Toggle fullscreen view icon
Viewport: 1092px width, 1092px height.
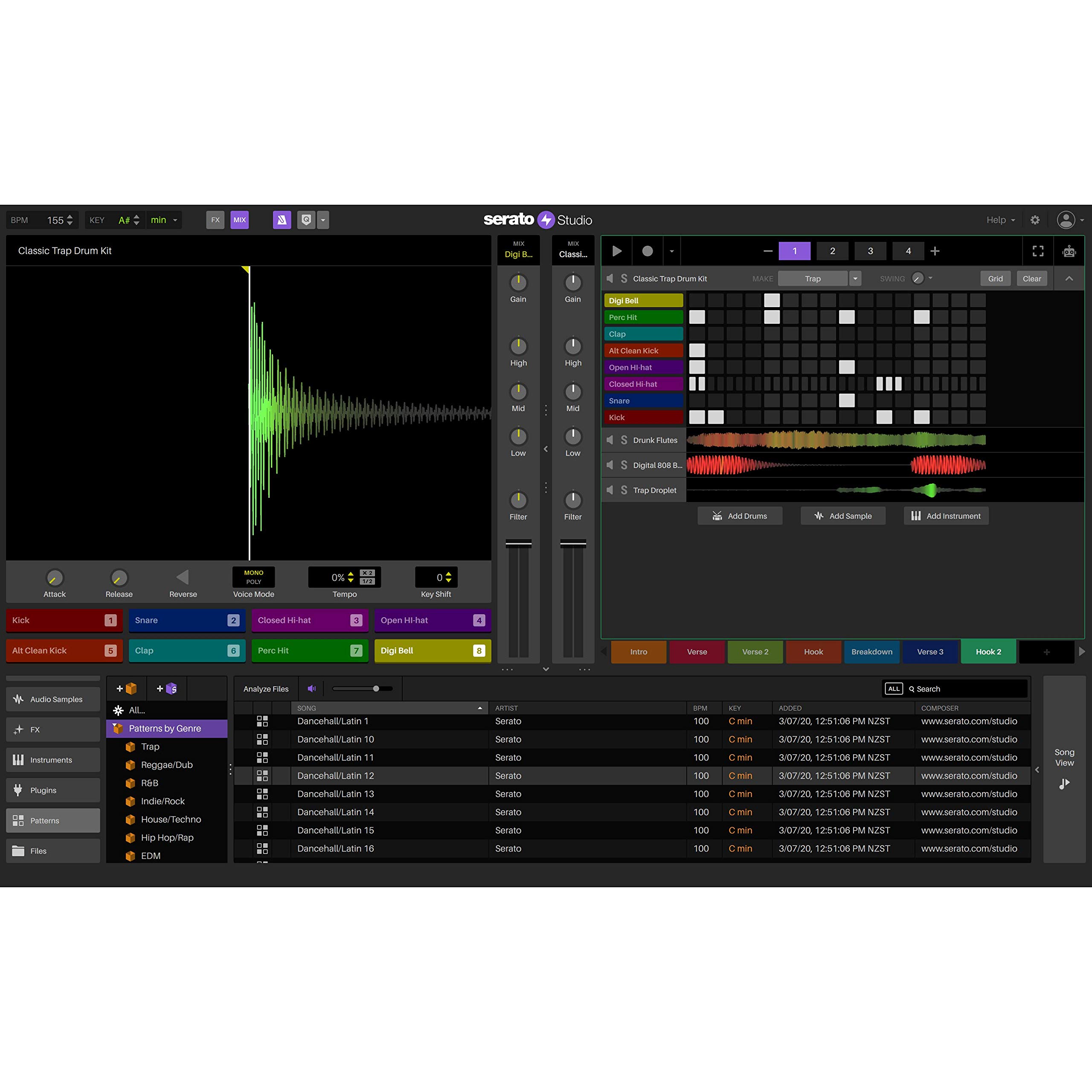pos(1038,251)
